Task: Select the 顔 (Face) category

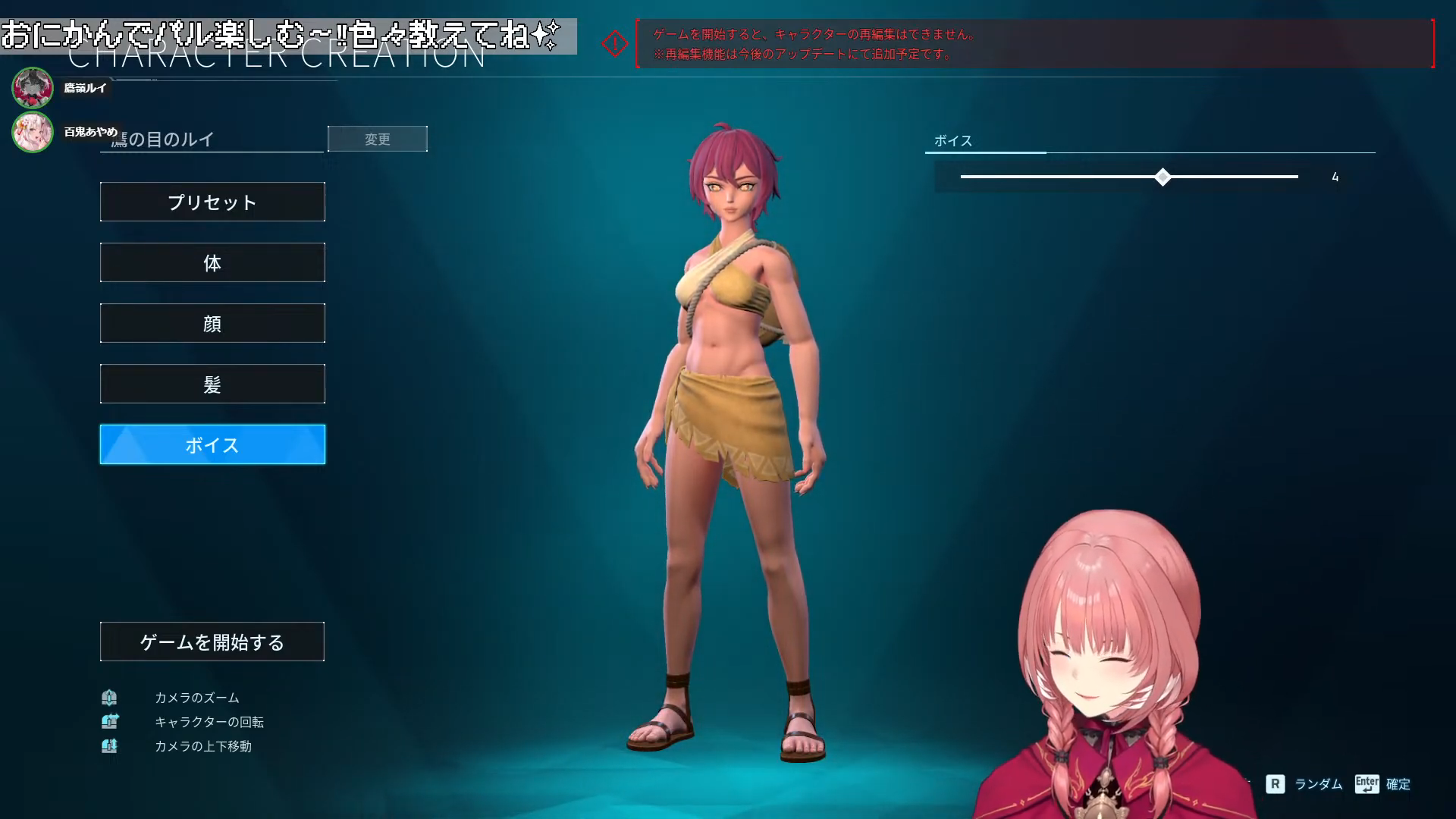Action: click(x=212, y=323)
